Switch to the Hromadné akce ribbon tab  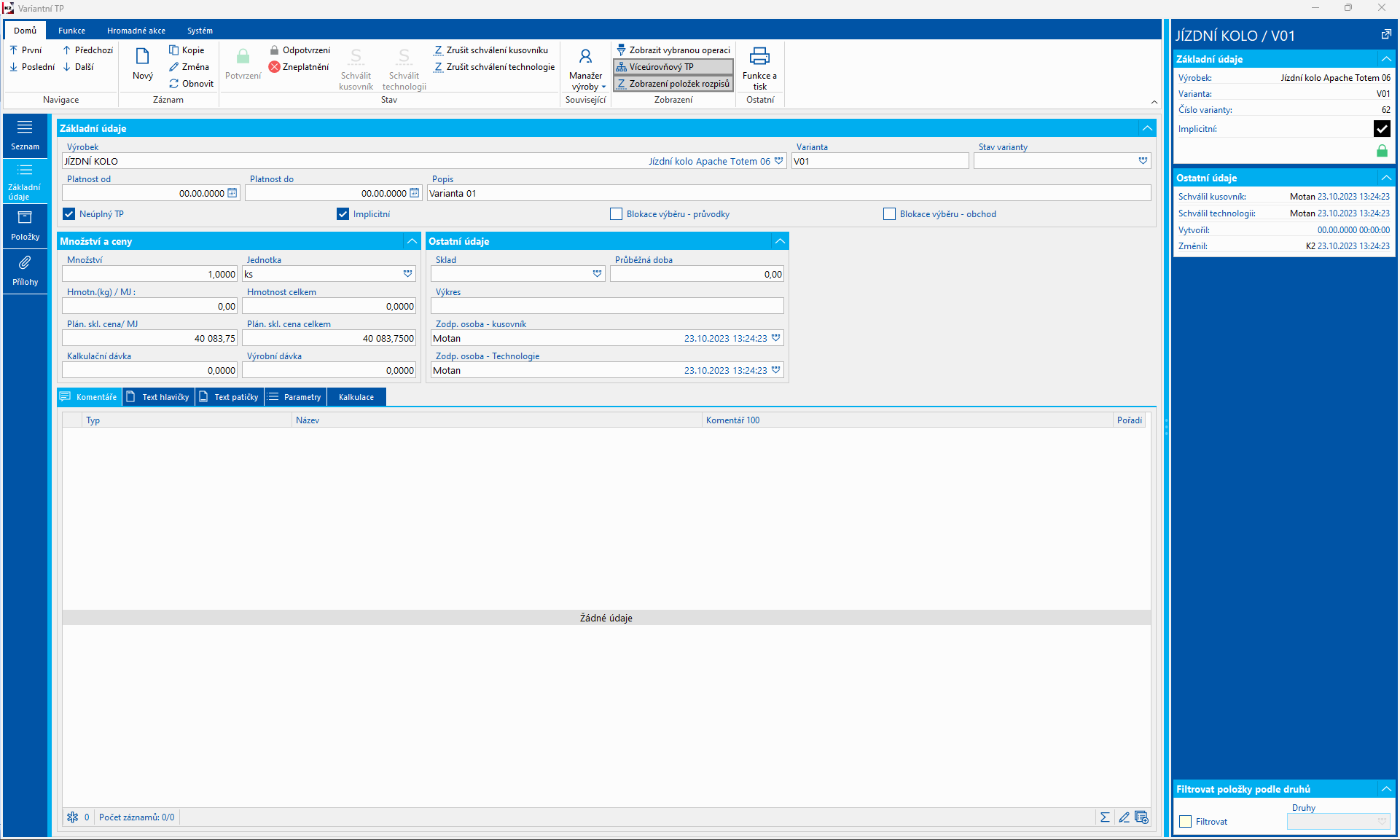pos(136,31)
